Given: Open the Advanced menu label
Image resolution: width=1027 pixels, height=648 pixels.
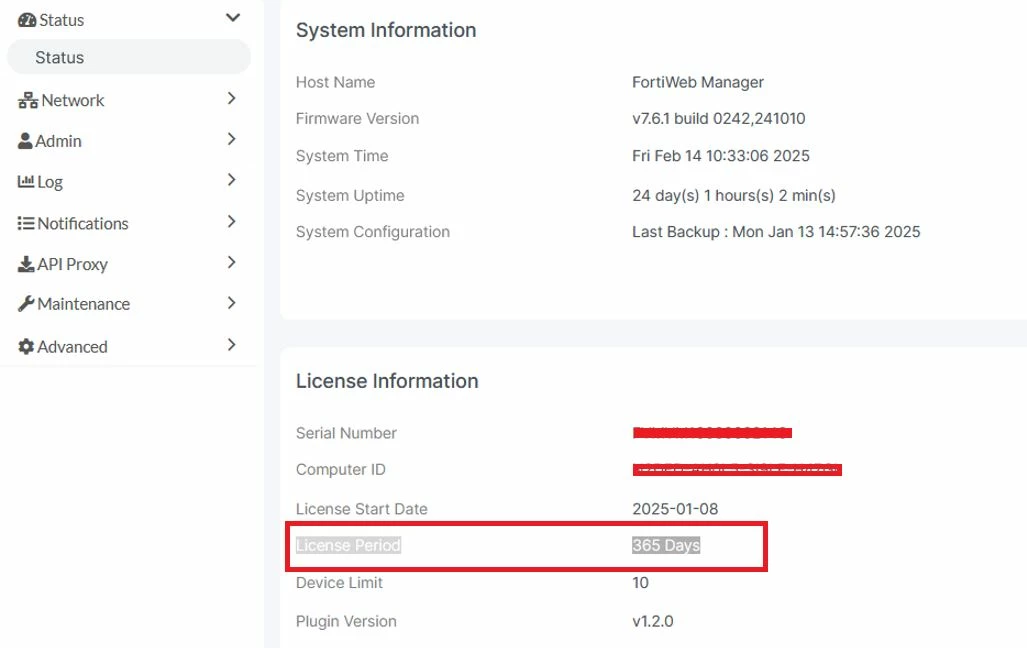Looking at the screenshot, I should tap(72, 347).
